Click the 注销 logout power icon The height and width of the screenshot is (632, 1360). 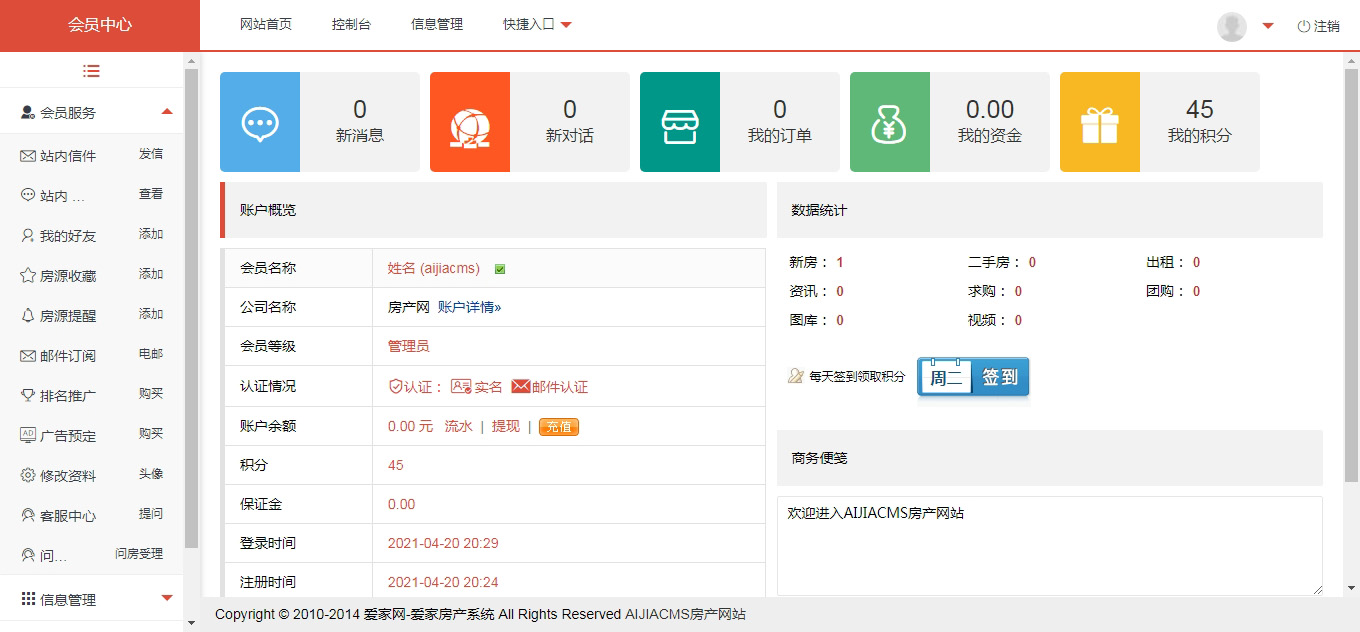click(x=1303, y=27)
